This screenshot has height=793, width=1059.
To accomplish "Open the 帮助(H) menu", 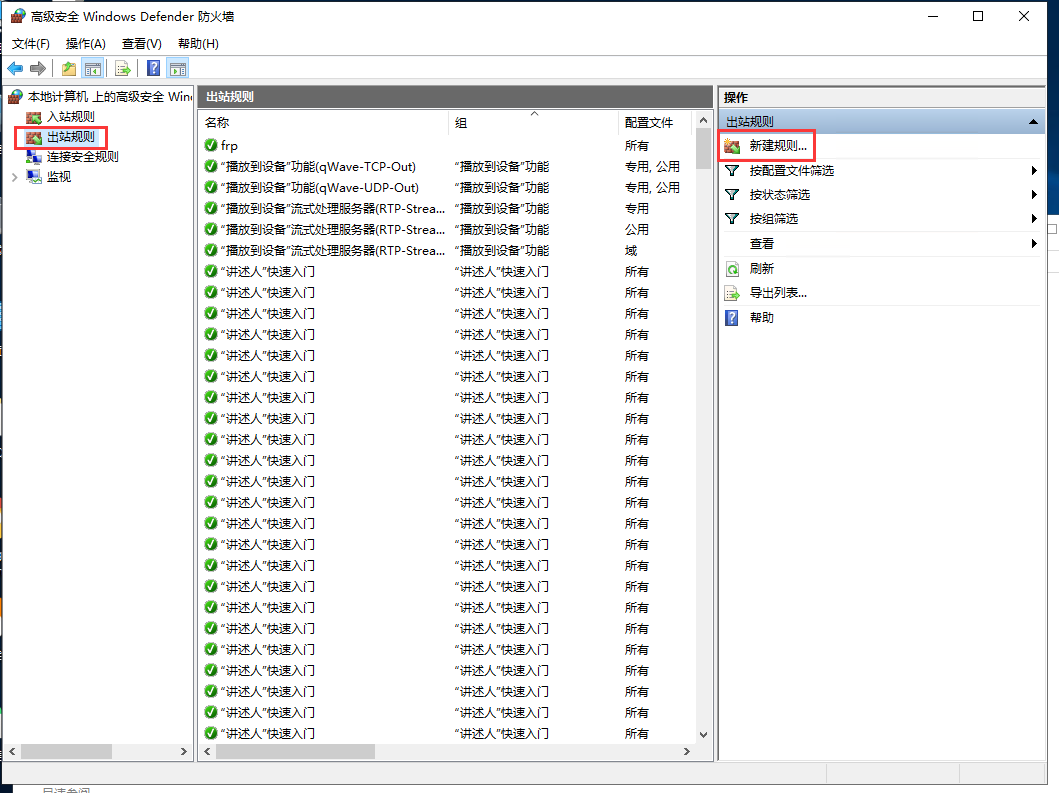I will tap(198, 44).
